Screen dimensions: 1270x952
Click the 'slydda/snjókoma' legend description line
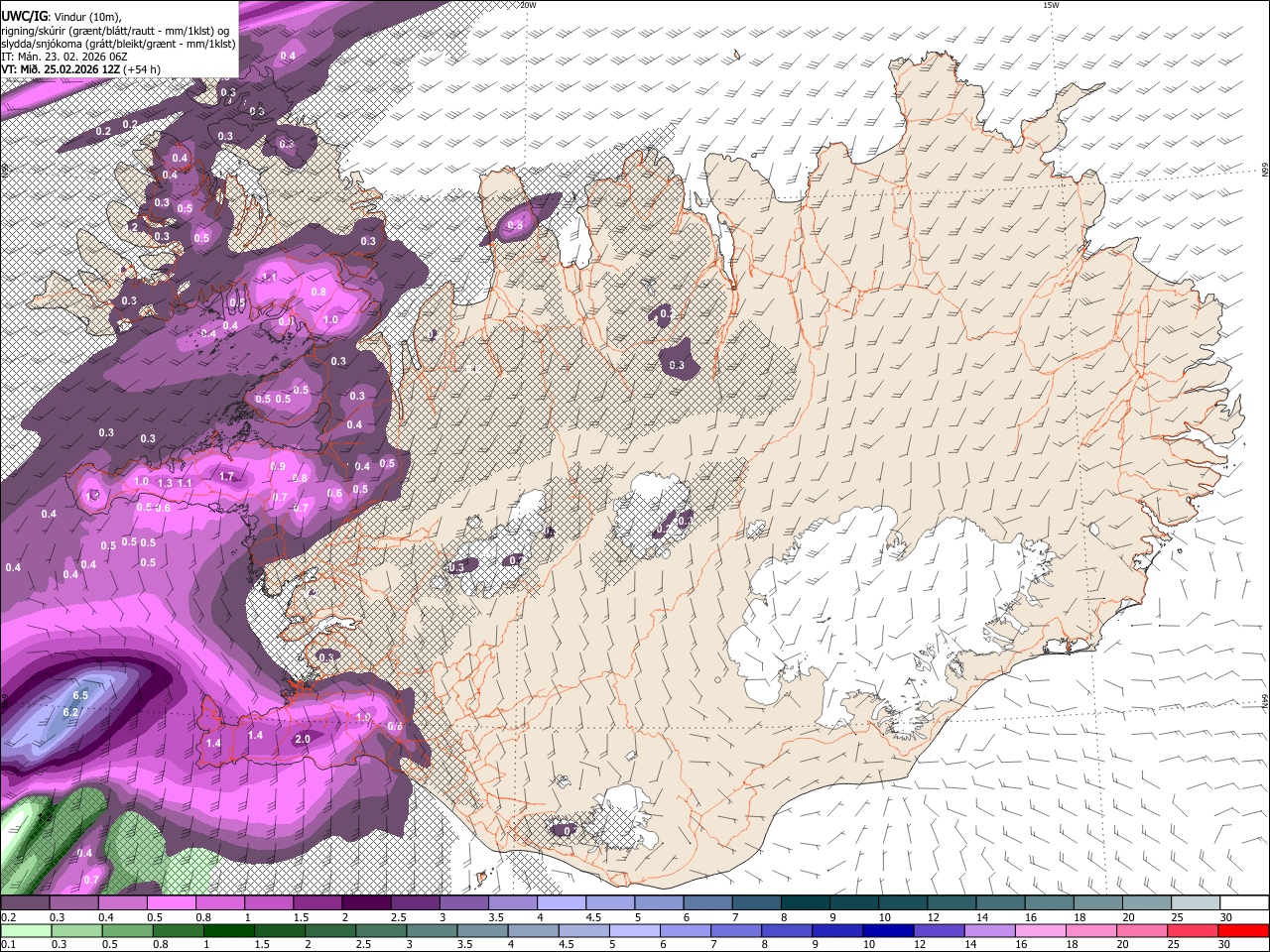tap(118, 44)
